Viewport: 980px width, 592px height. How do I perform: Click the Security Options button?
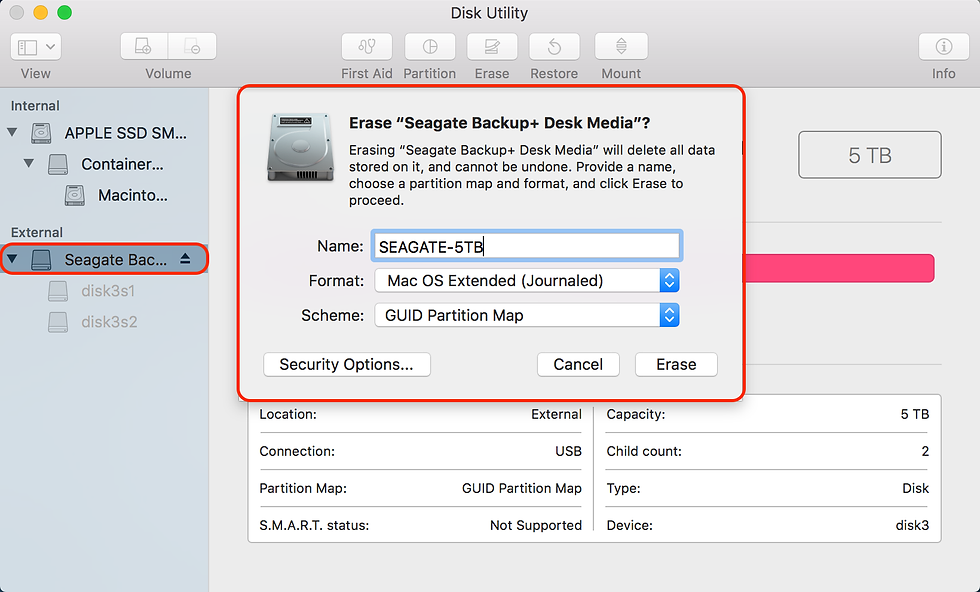(x=347, y=364)
